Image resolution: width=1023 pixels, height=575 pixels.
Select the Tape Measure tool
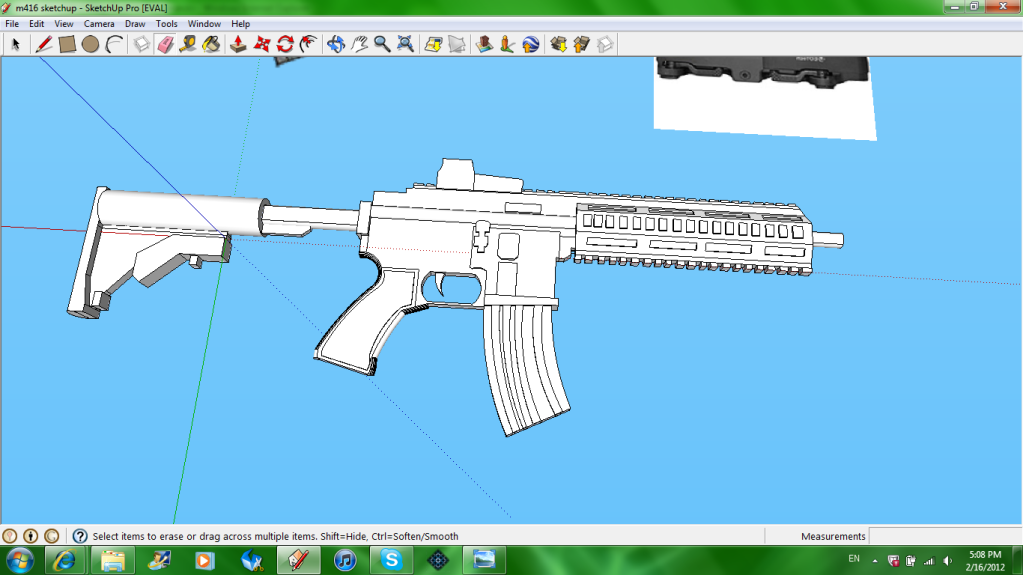pyautogui.click(x=188, y=44)
